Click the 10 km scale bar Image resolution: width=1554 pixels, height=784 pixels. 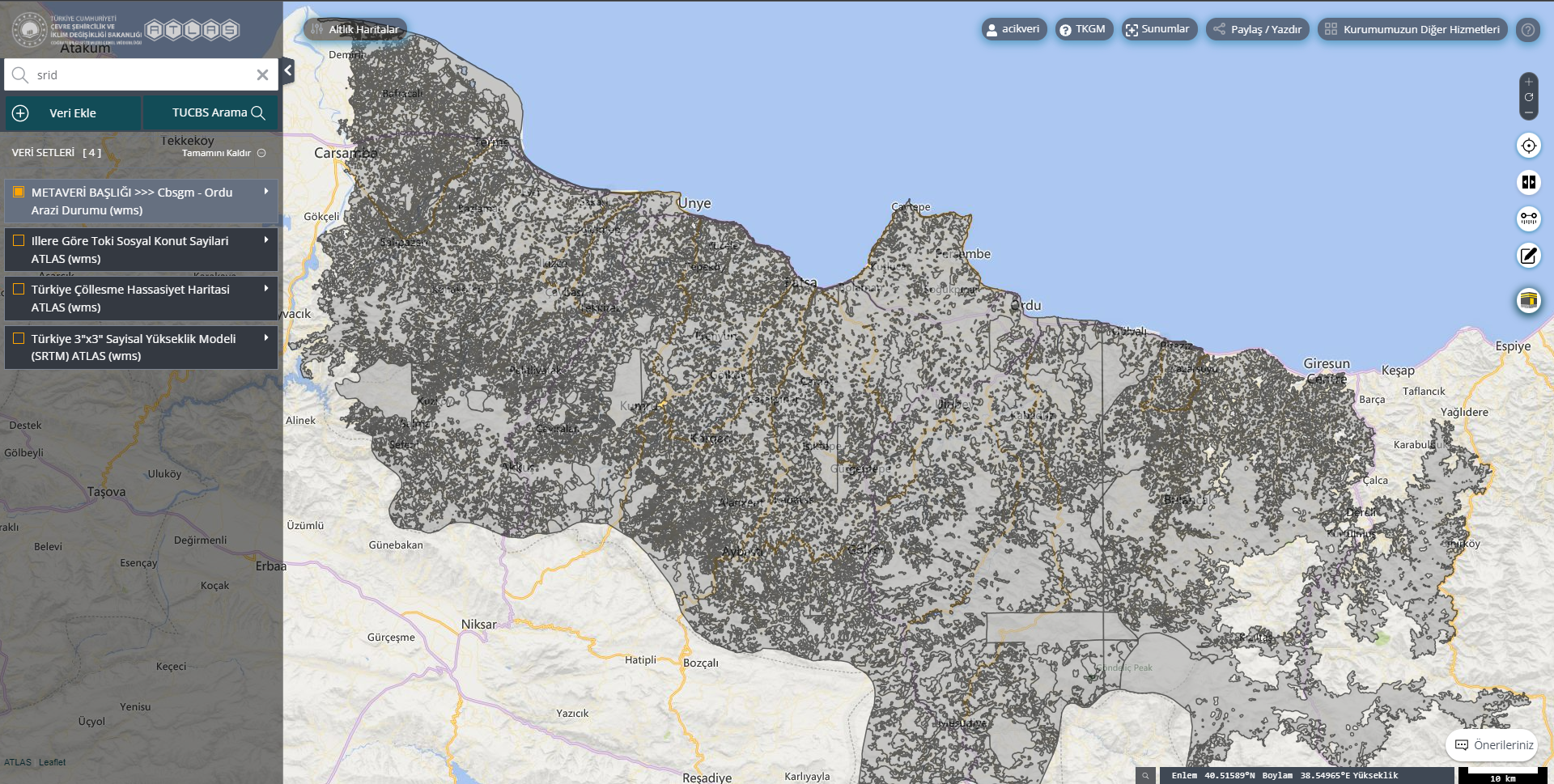pos(1502,776)
